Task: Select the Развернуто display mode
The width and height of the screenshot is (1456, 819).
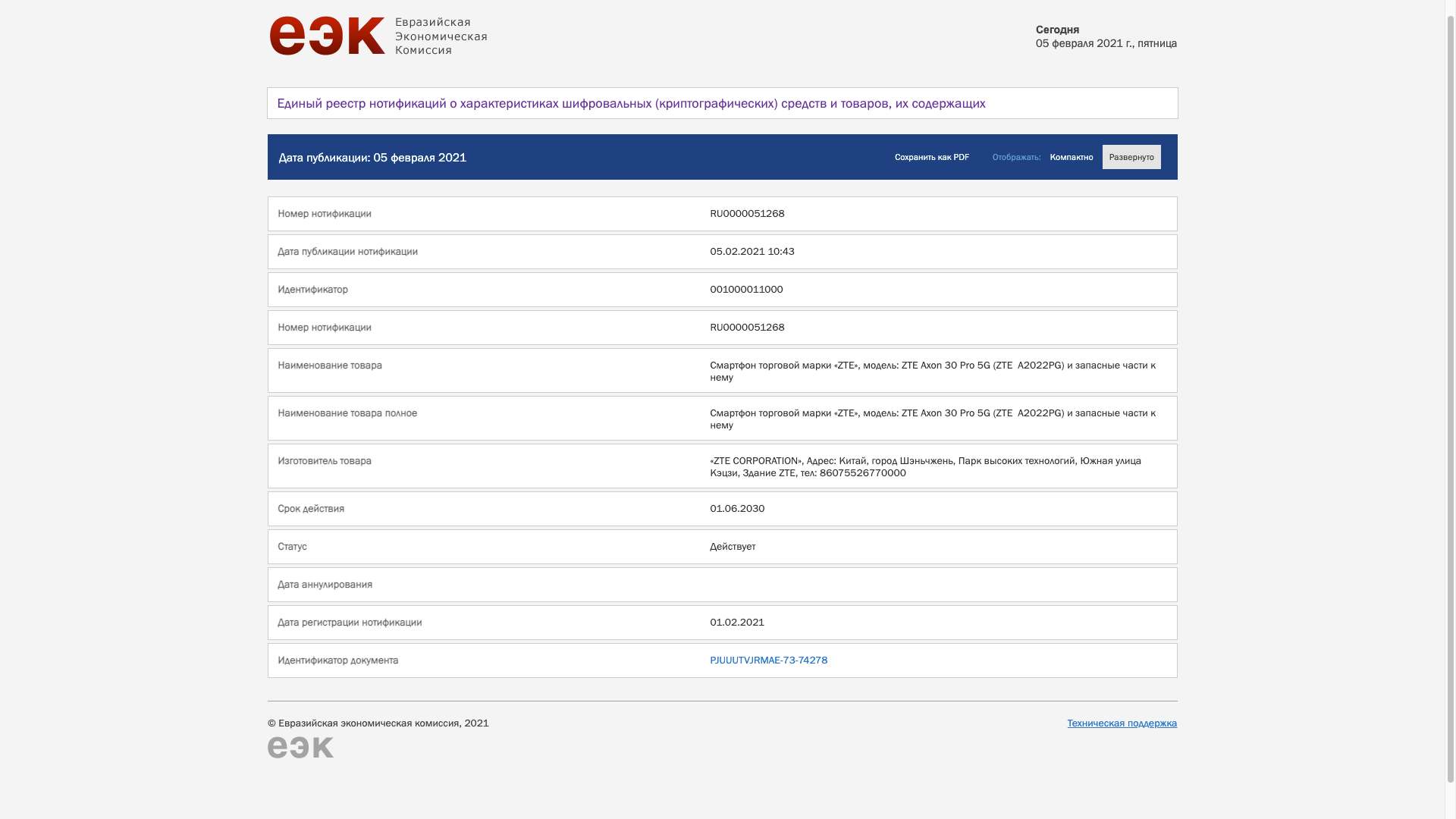Action: coord(1131,157)
